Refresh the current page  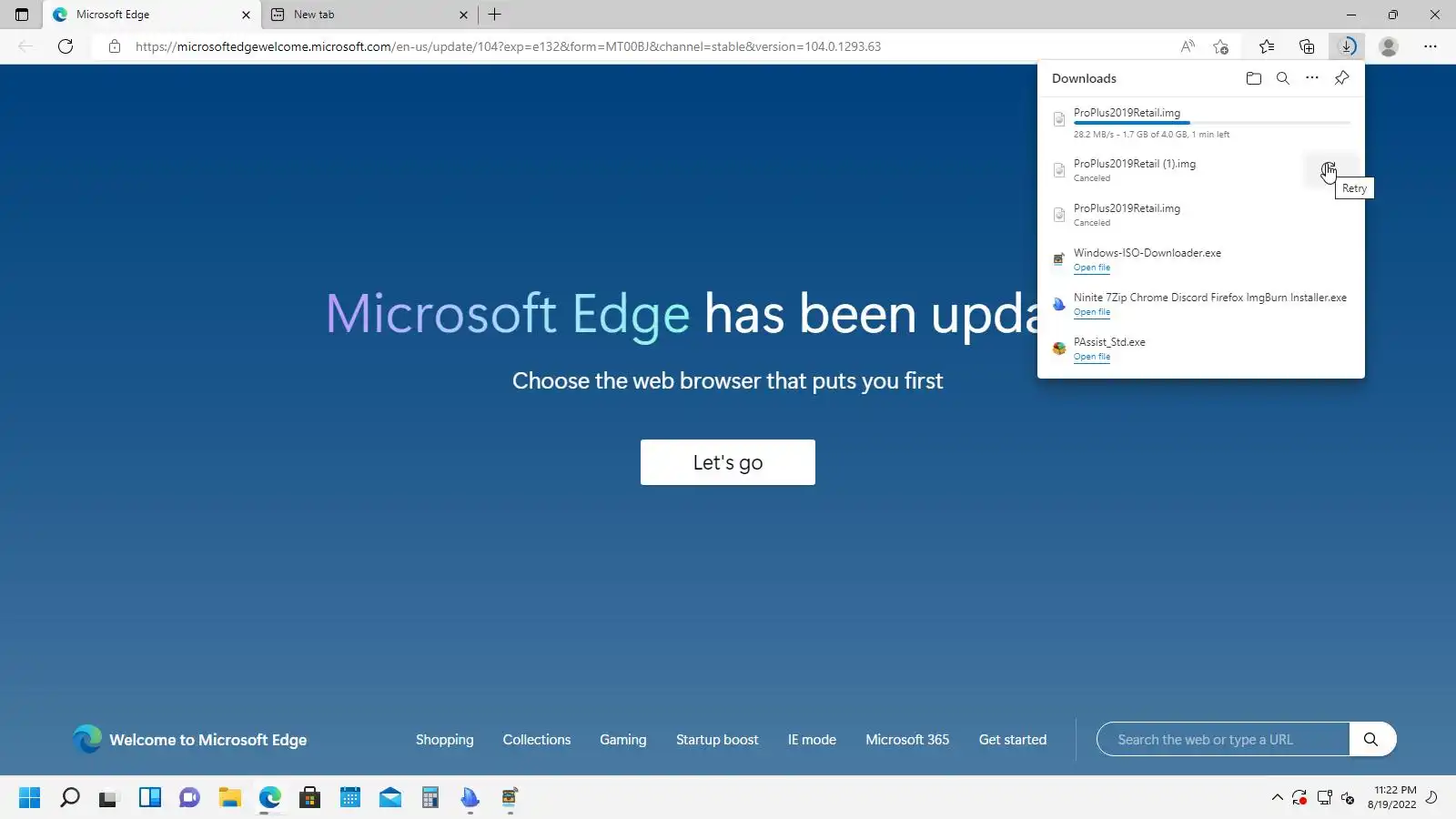pyautogui.click(x=66, y=46)
